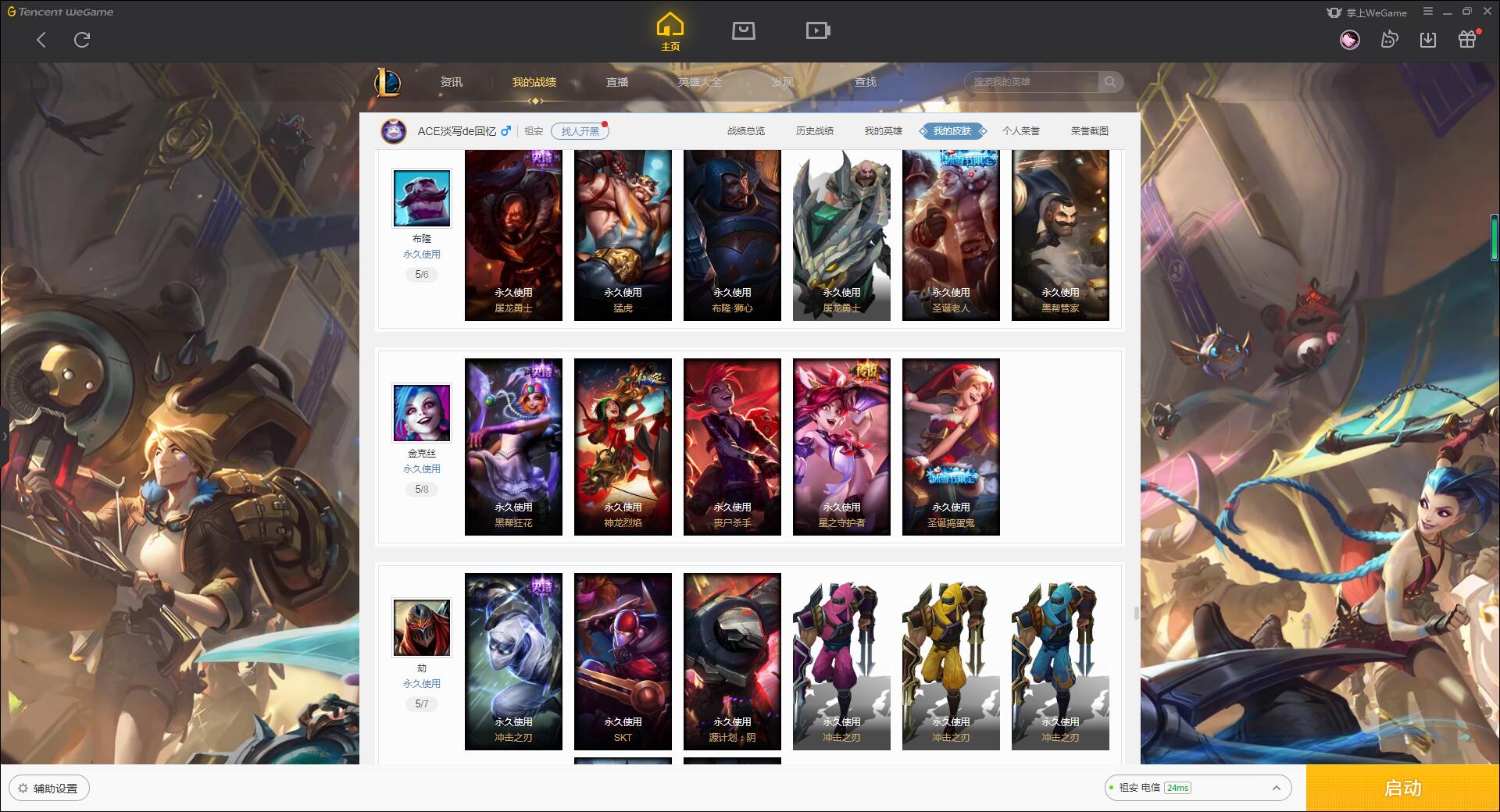Select the 金克丝 champion portrait
Viewport: 1500px width, 812px height.
[422, 413]
